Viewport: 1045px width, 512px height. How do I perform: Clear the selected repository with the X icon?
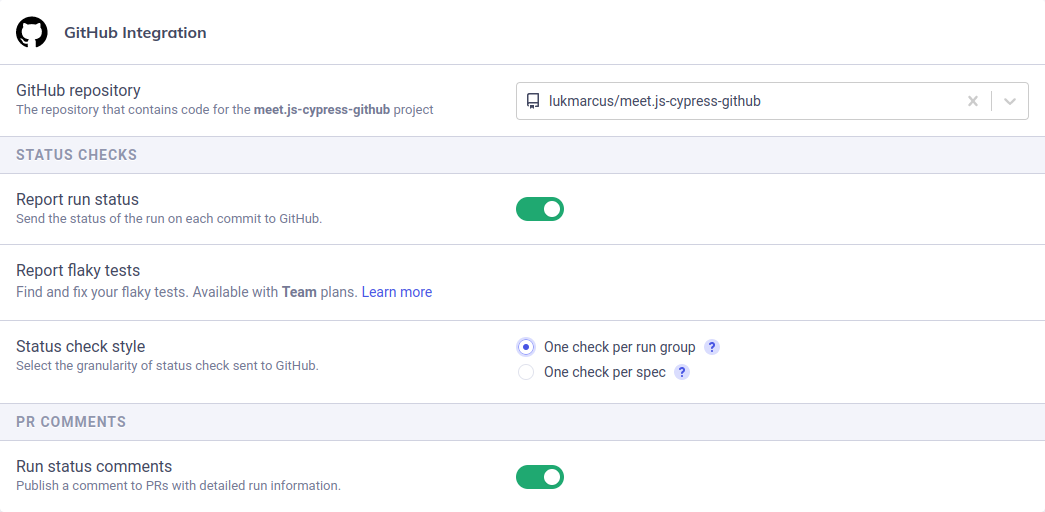pyautogui.click(x=973, y=101)
